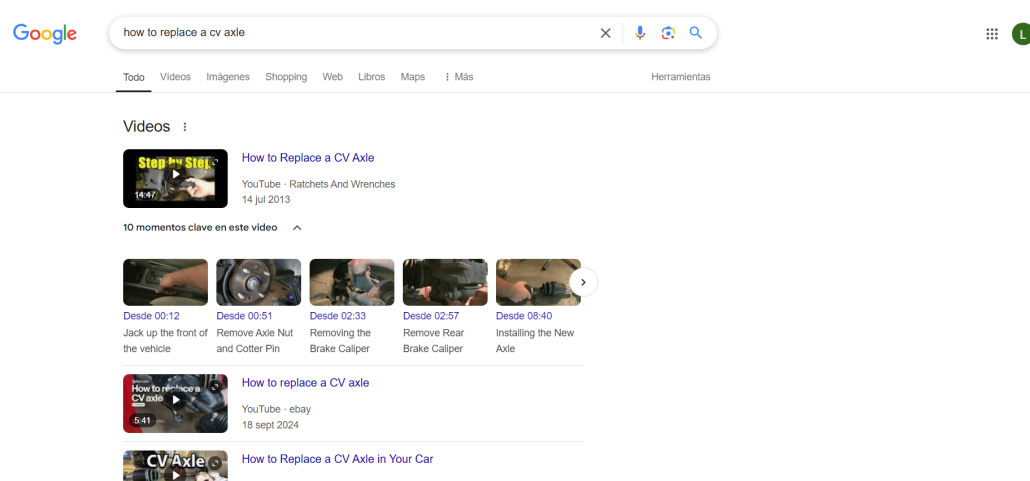Click Jack up the front of the vehicle text
The image size is (1030, 481).
click(166, 341)
